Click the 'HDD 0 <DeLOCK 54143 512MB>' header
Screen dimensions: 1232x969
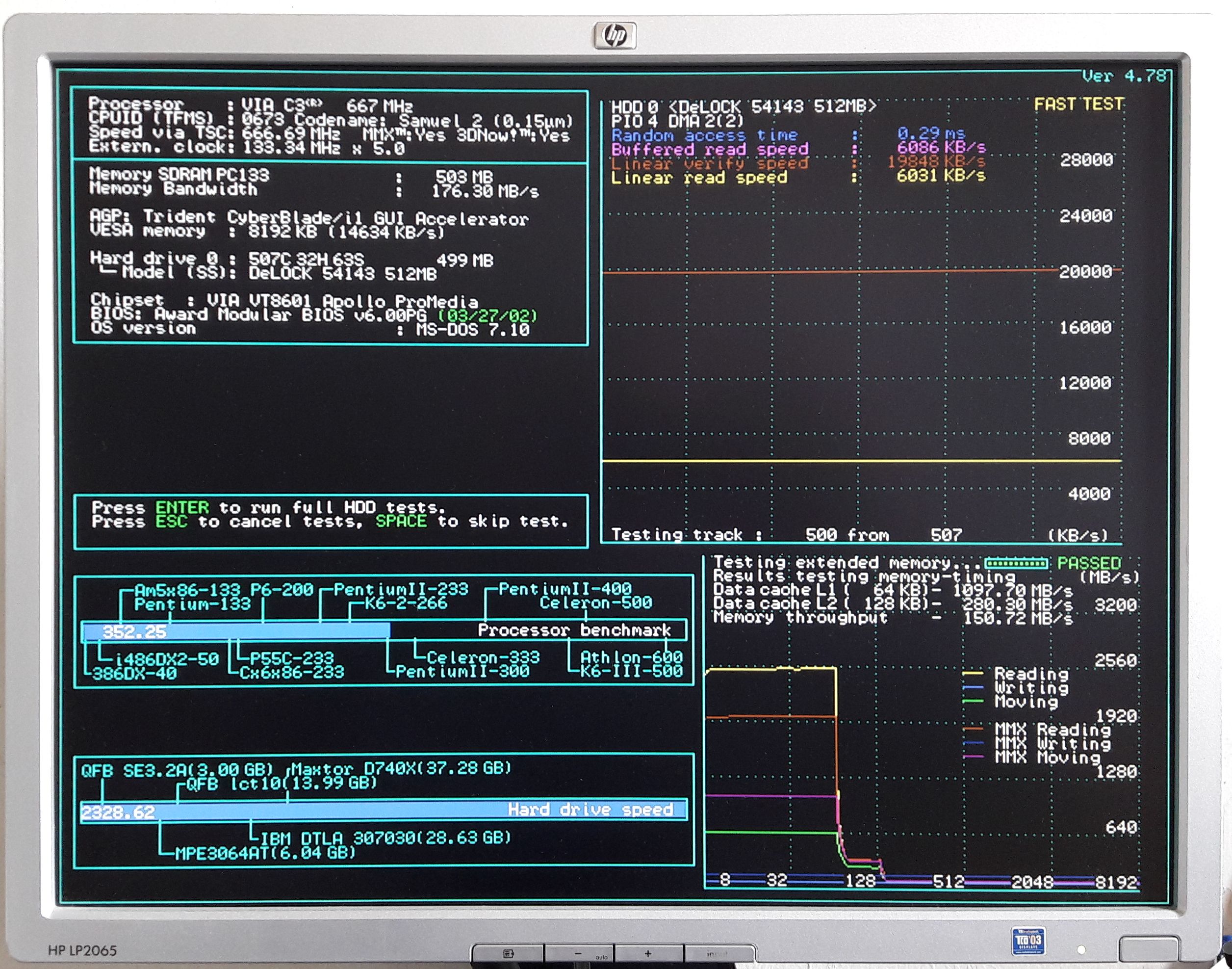744,106
